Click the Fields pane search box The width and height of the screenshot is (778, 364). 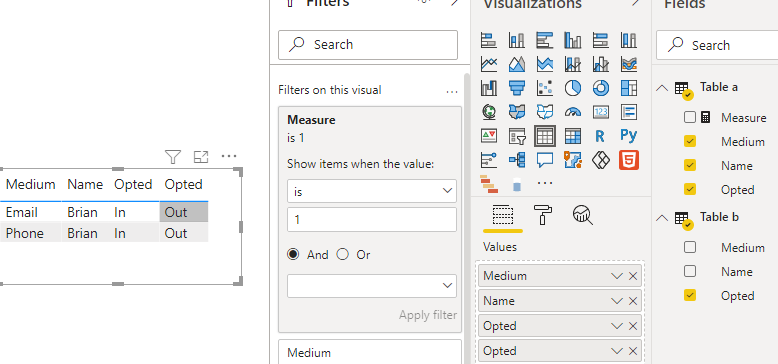point(717,45)
